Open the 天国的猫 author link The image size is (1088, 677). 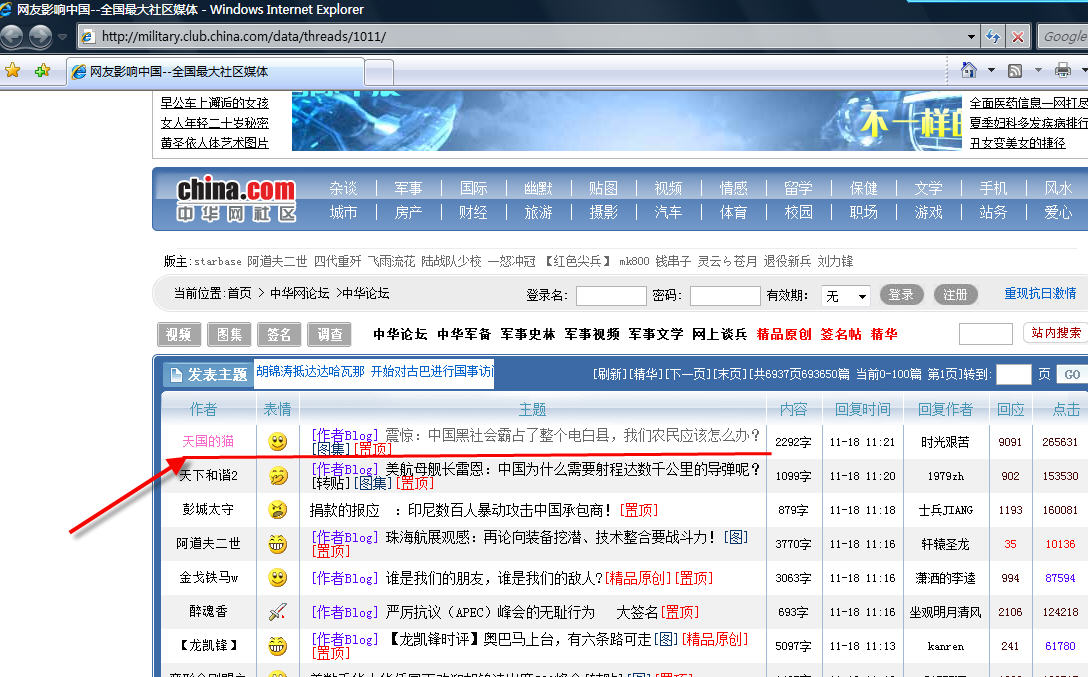point(208,441)
